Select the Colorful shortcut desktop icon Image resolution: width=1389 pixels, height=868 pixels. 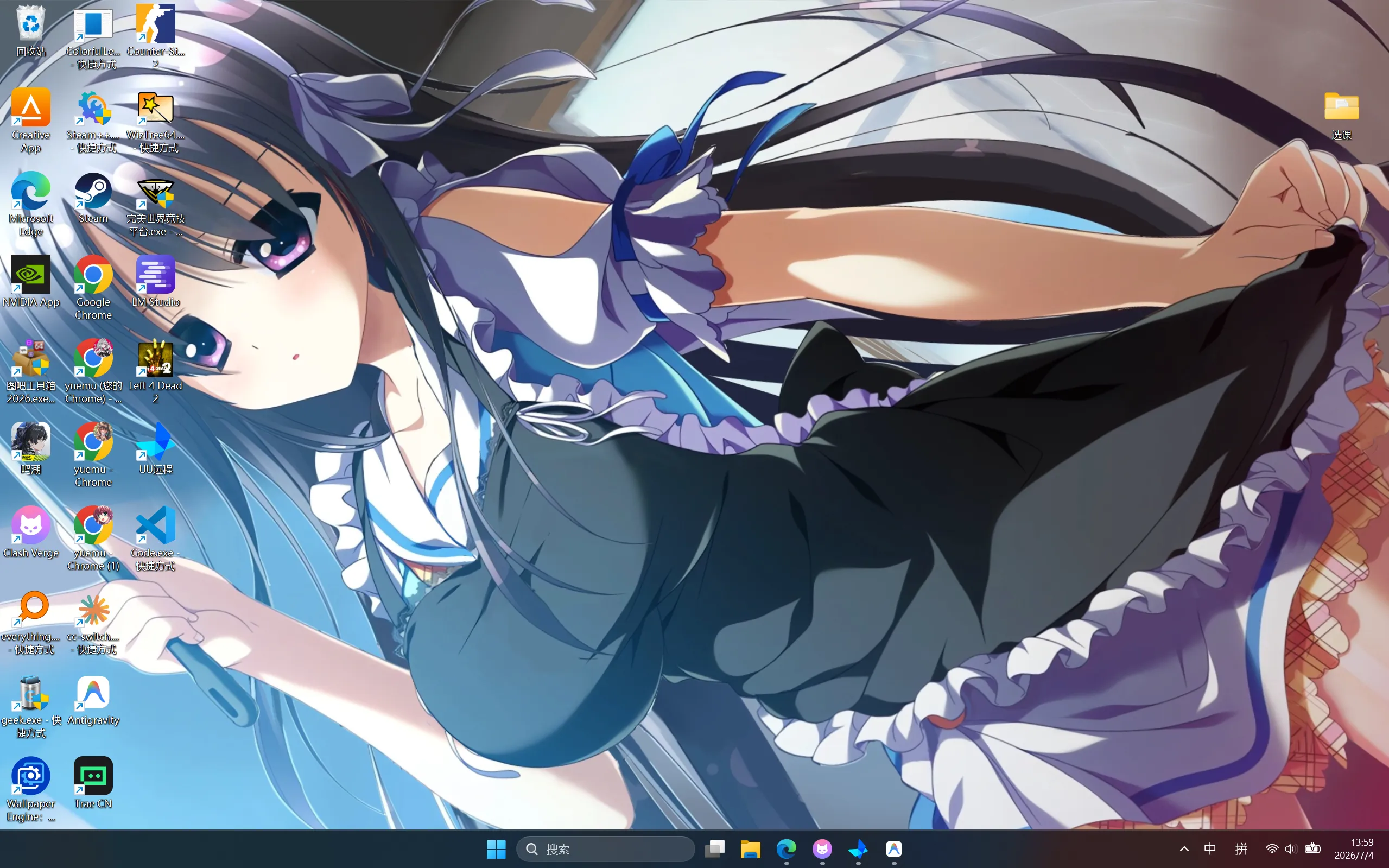click(x=93, y=37)
